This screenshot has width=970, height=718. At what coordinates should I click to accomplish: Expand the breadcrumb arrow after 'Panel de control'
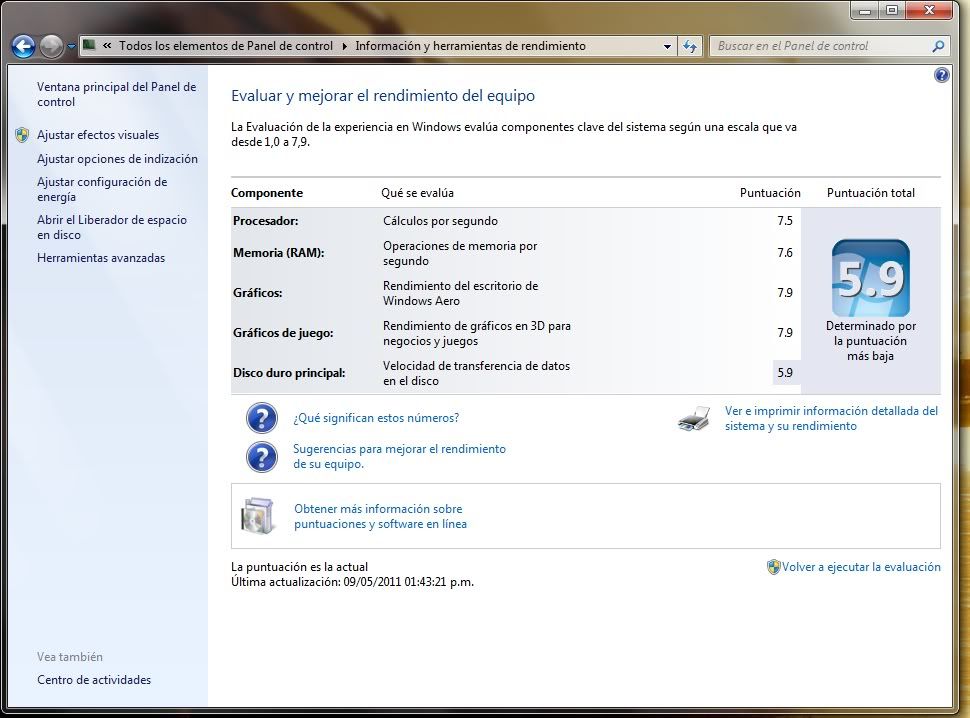click(x=345, y=46)
